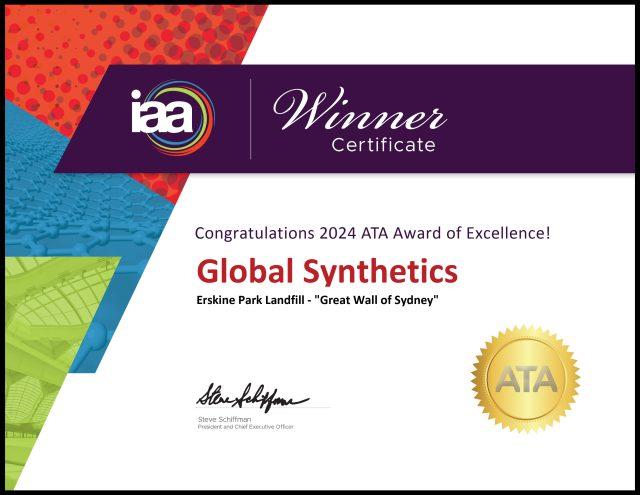Select the "2024" year text
This screenshot has height=495, width=640.
tap(340, 234)
